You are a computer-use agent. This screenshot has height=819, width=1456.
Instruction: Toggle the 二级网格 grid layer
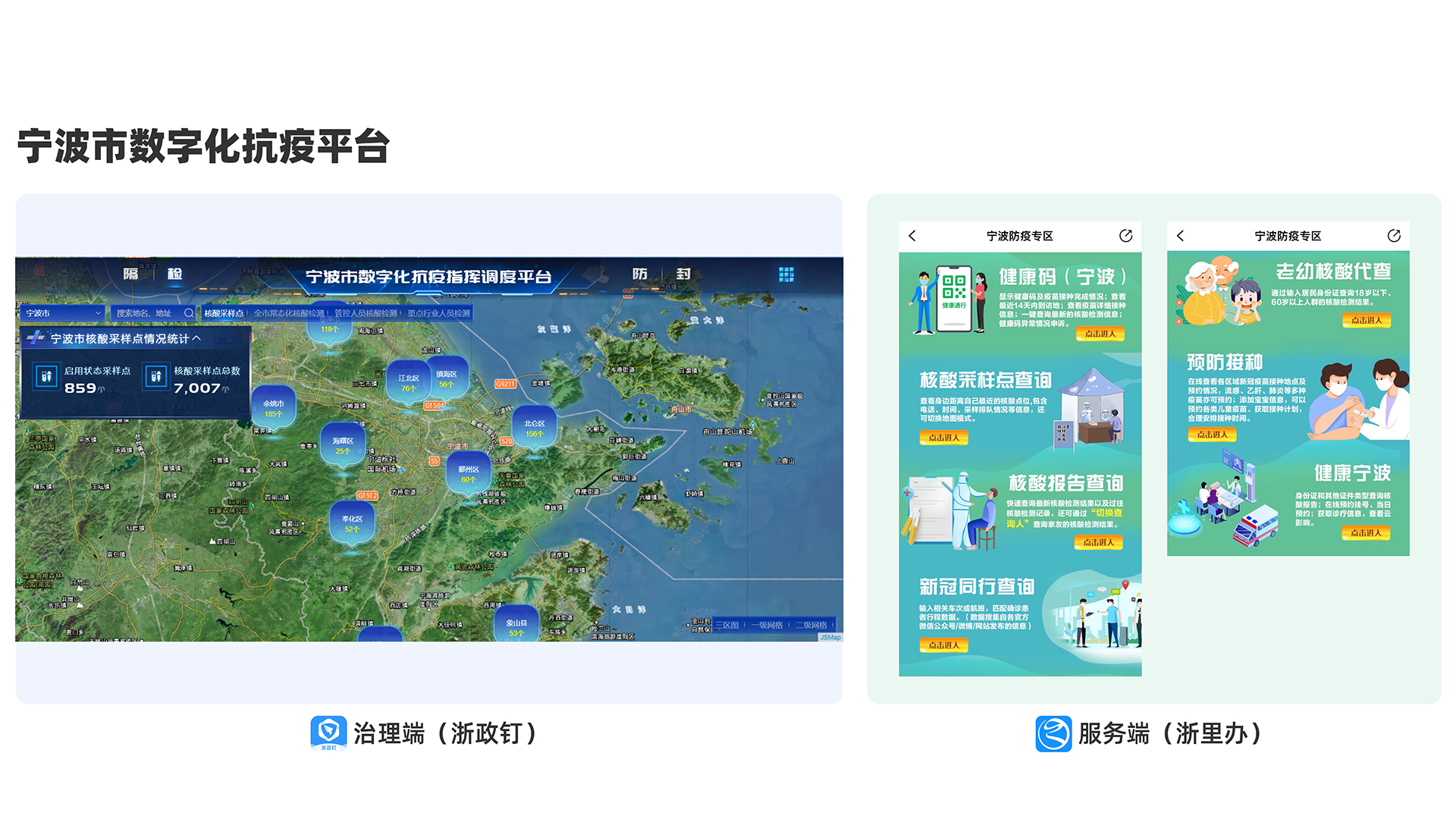point(811,625)
